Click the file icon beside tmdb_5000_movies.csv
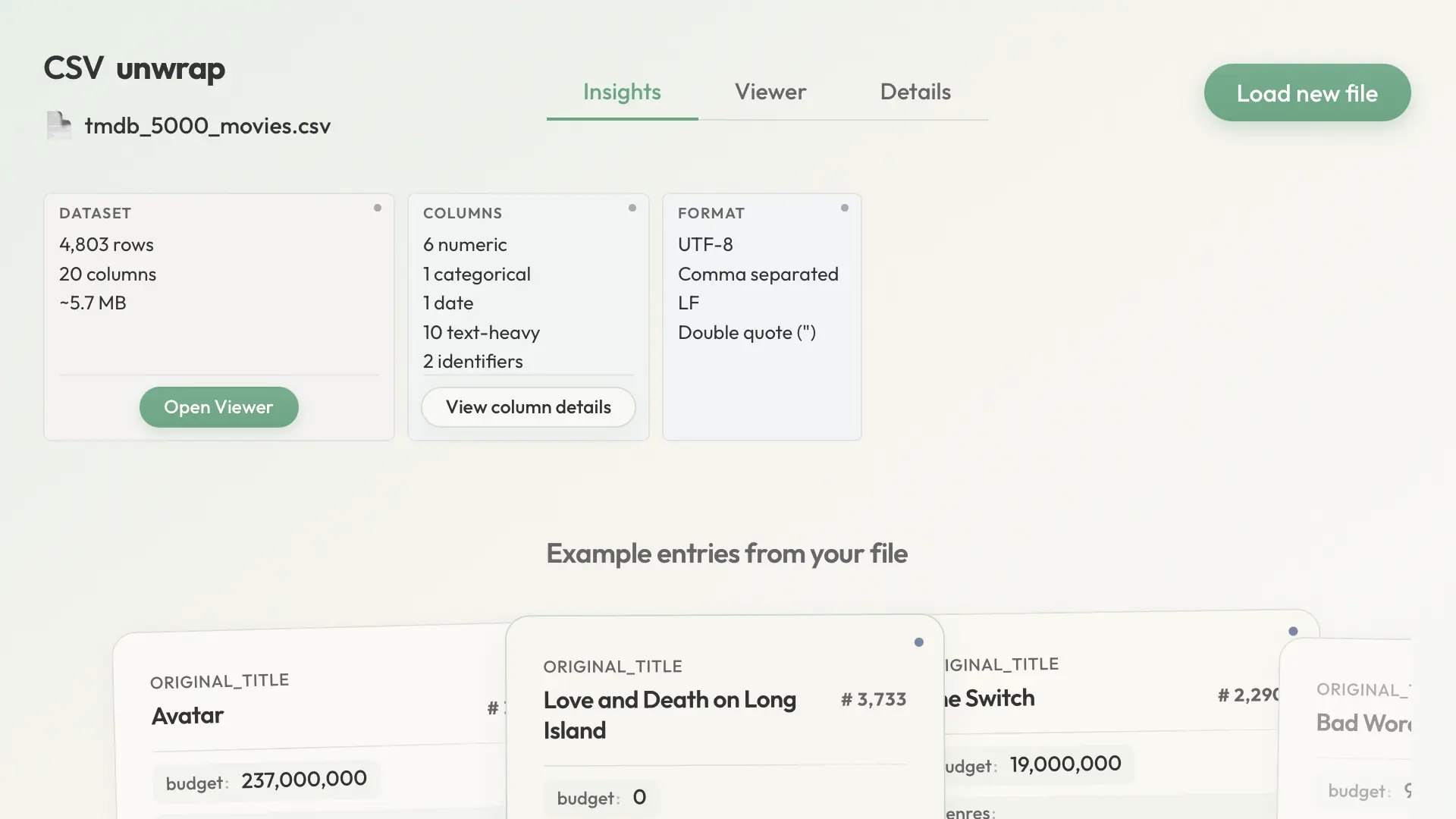The width and height of the screenshot is (1456, 819). tap(59, 125)
